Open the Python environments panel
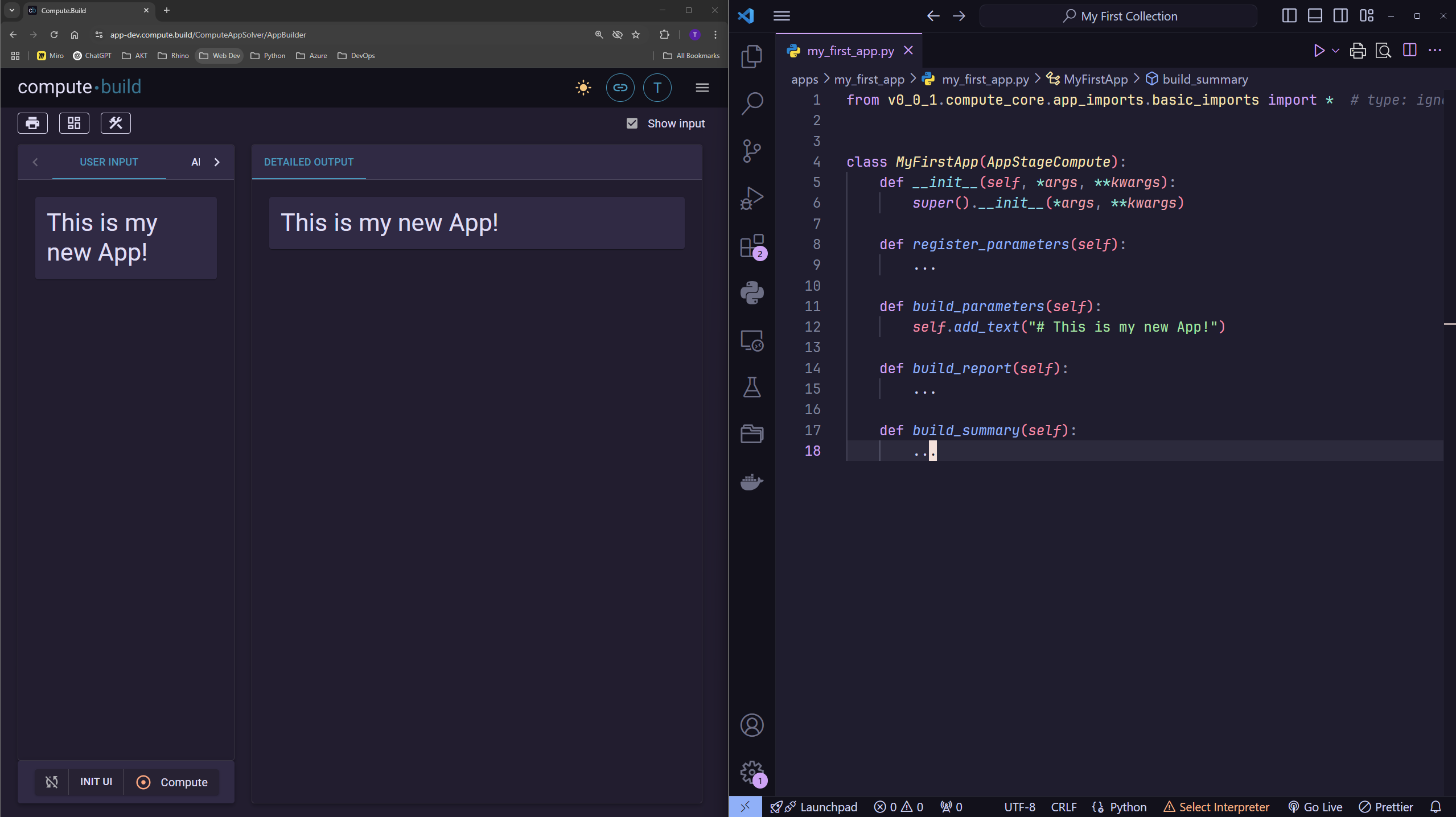 [752, 292]
